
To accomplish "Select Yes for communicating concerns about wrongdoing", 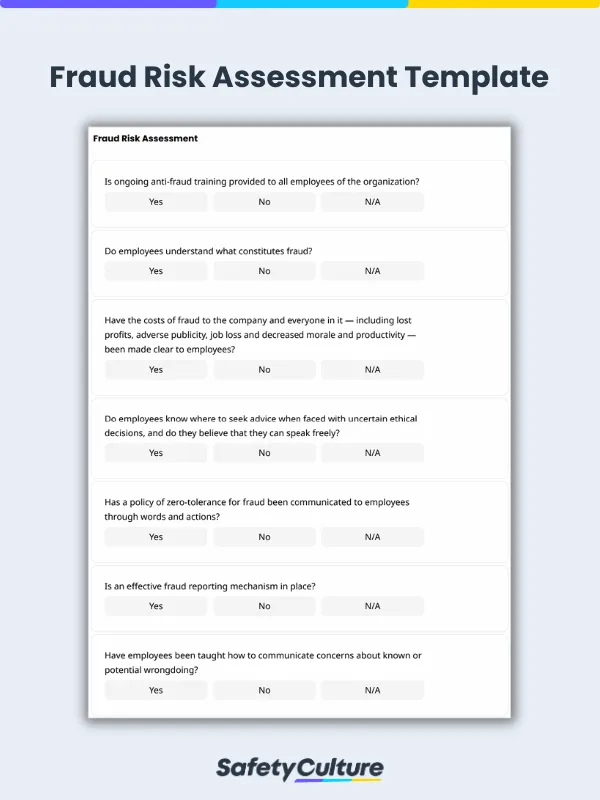I will click(x=156, y=690).
